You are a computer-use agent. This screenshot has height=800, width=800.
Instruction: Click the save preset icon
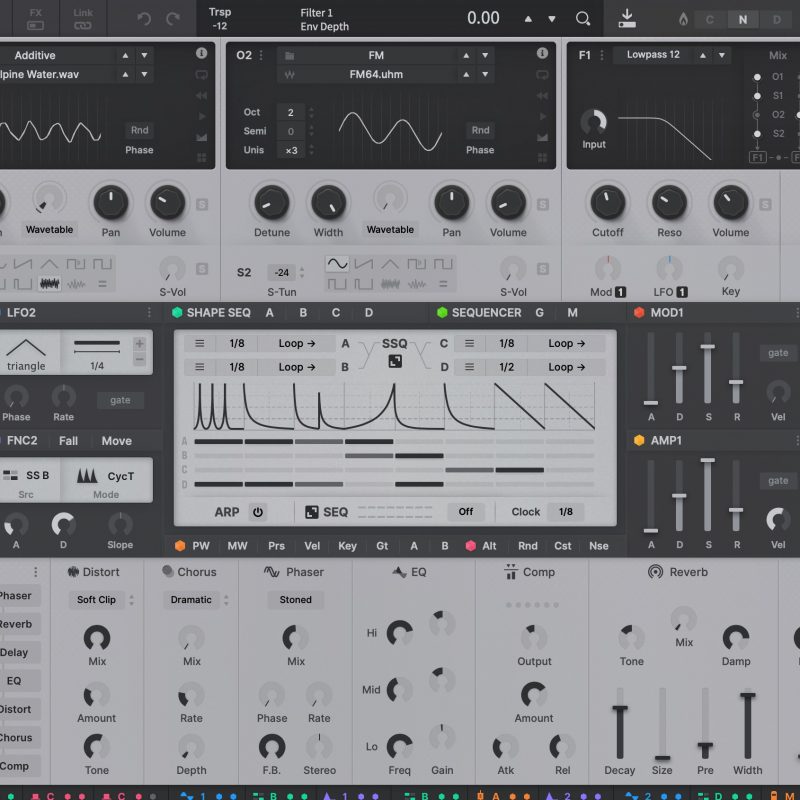coord(627,18)
